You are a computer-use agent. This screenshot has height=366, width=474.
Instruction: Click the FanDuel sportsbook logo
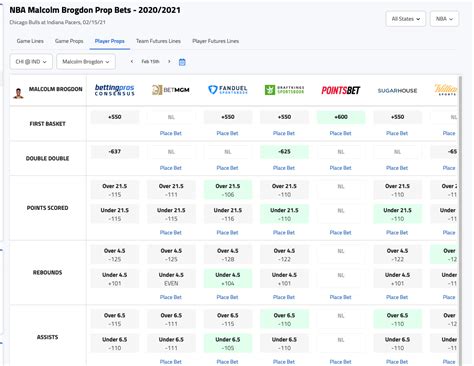[x=228, y=90]
